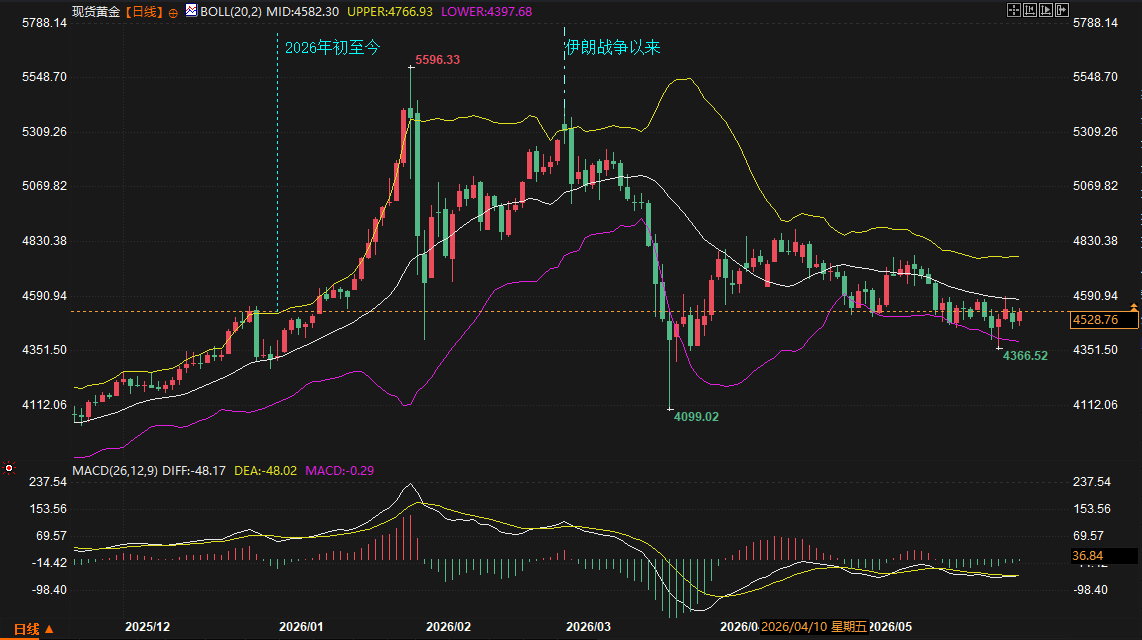The width and height of the screenshot is (1142, 640).
Task: Click the MID:4582.30 value
Action: click(x=302, y=12)
